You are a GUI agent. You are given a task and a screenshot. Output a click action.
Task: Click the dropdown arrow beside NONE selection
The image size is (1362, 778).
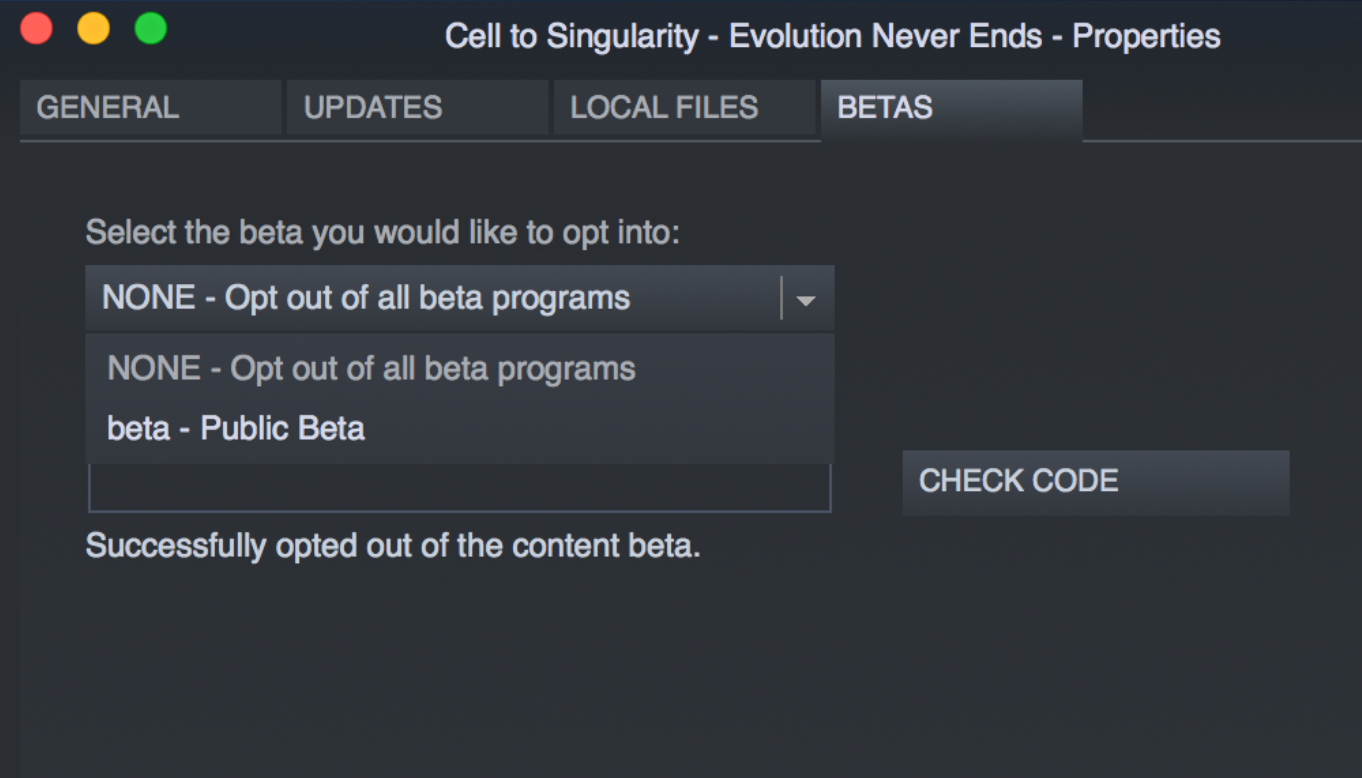point(806,299)
